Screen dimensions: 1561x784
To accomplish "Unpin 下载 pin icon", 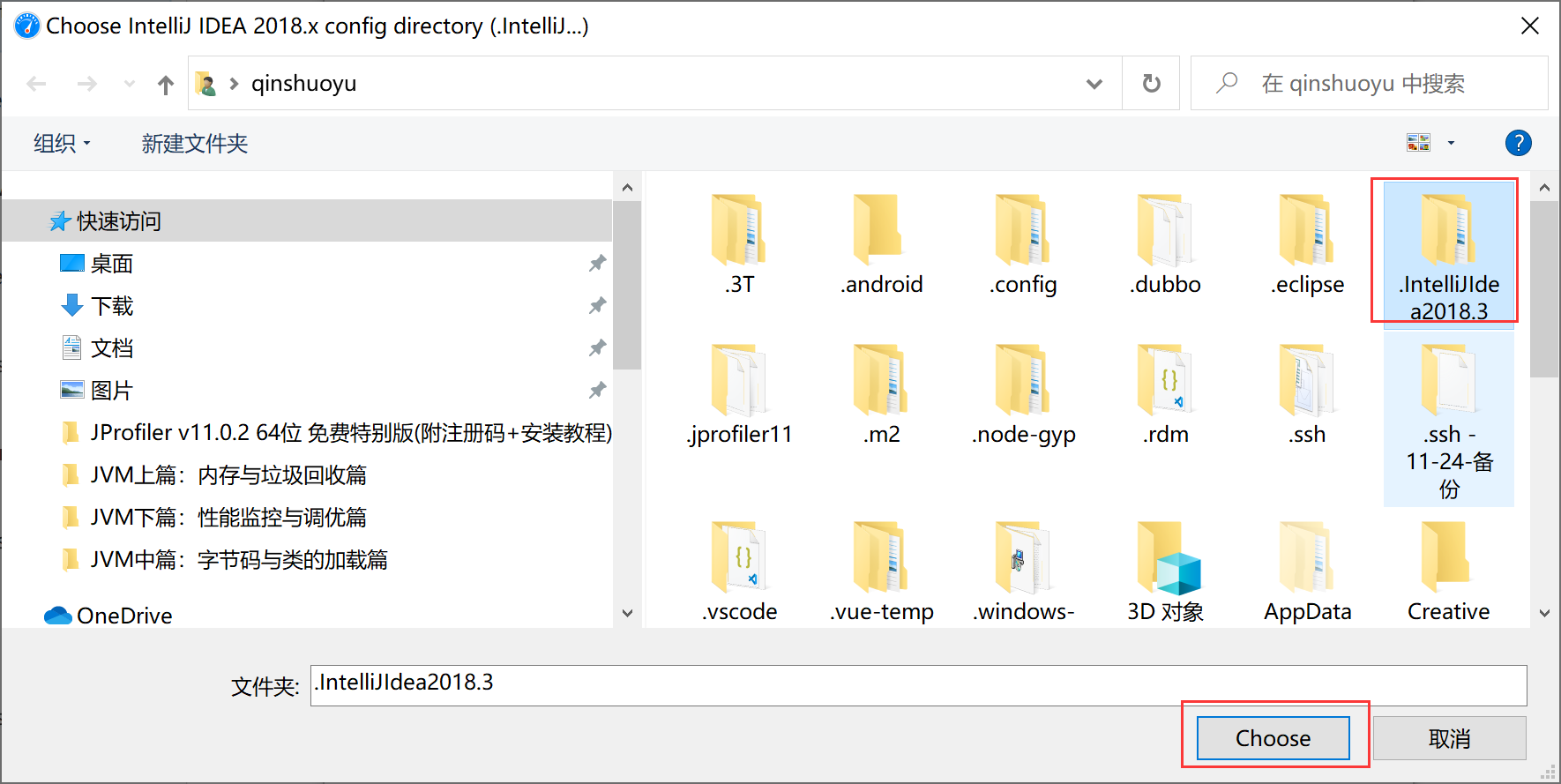I will click(597, 305).
